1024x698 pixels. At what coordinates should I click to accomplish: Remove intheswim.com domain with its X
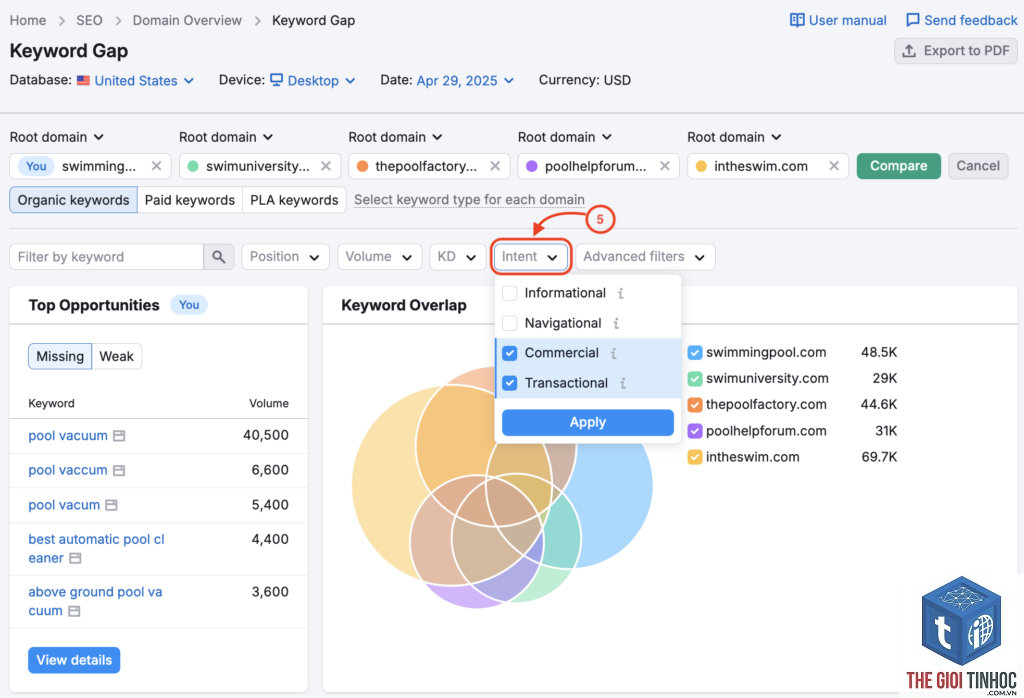coord(834,166)
